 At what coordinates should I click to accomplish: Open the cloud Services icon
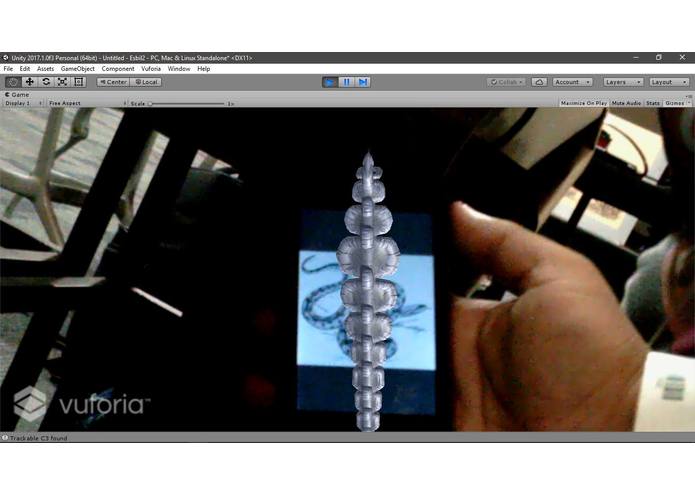(x=539, y=82)
